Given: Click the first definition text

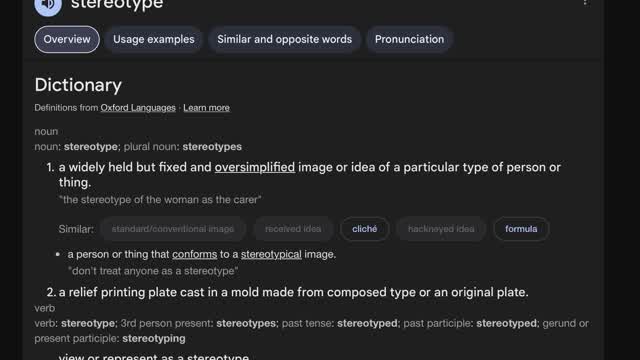Looking at the screenshot, I should (309, 175).
